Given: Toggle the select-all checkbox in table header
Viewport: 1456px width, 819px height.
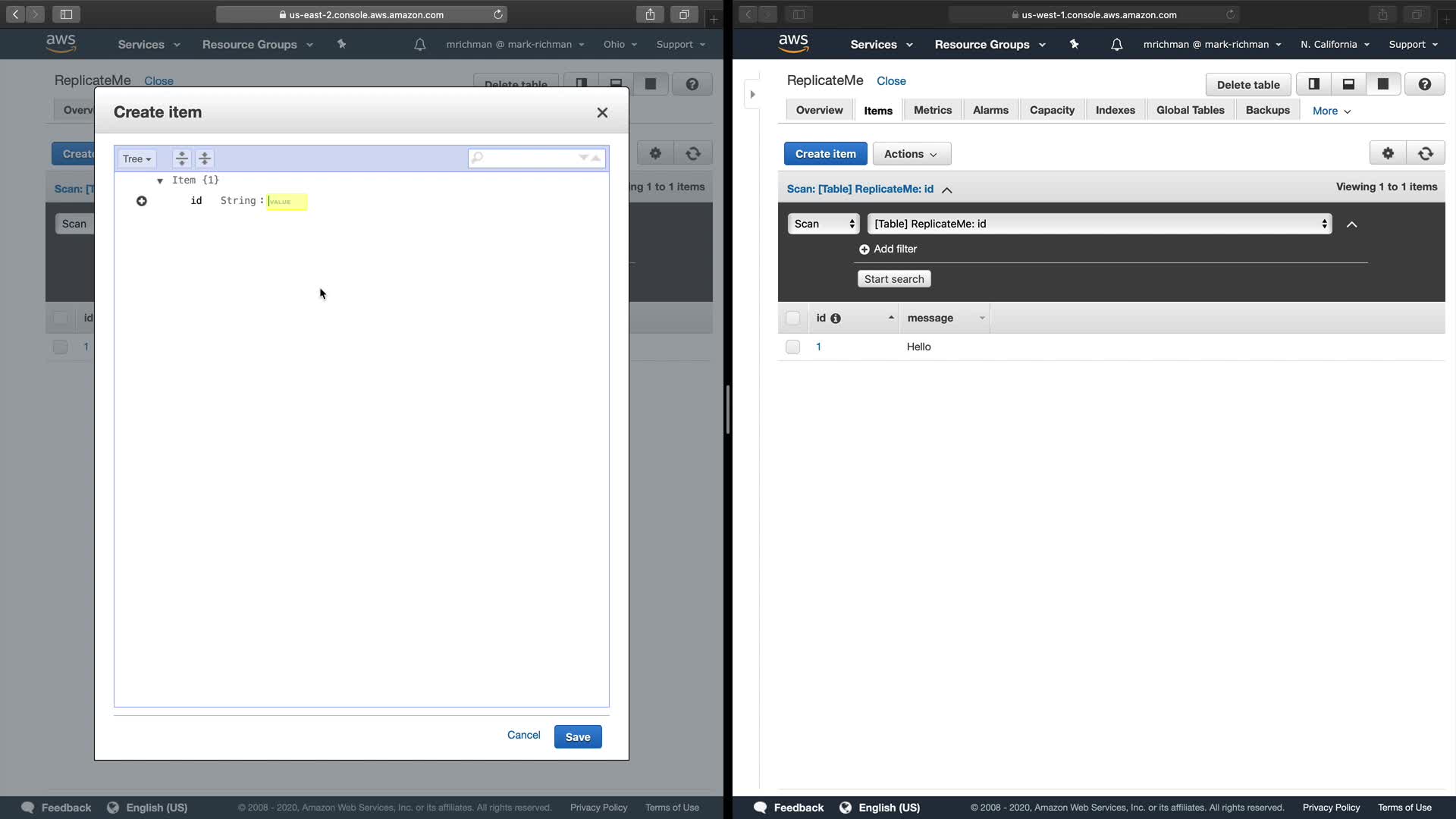Looking at the screenshot, I should tap(792, 318).
